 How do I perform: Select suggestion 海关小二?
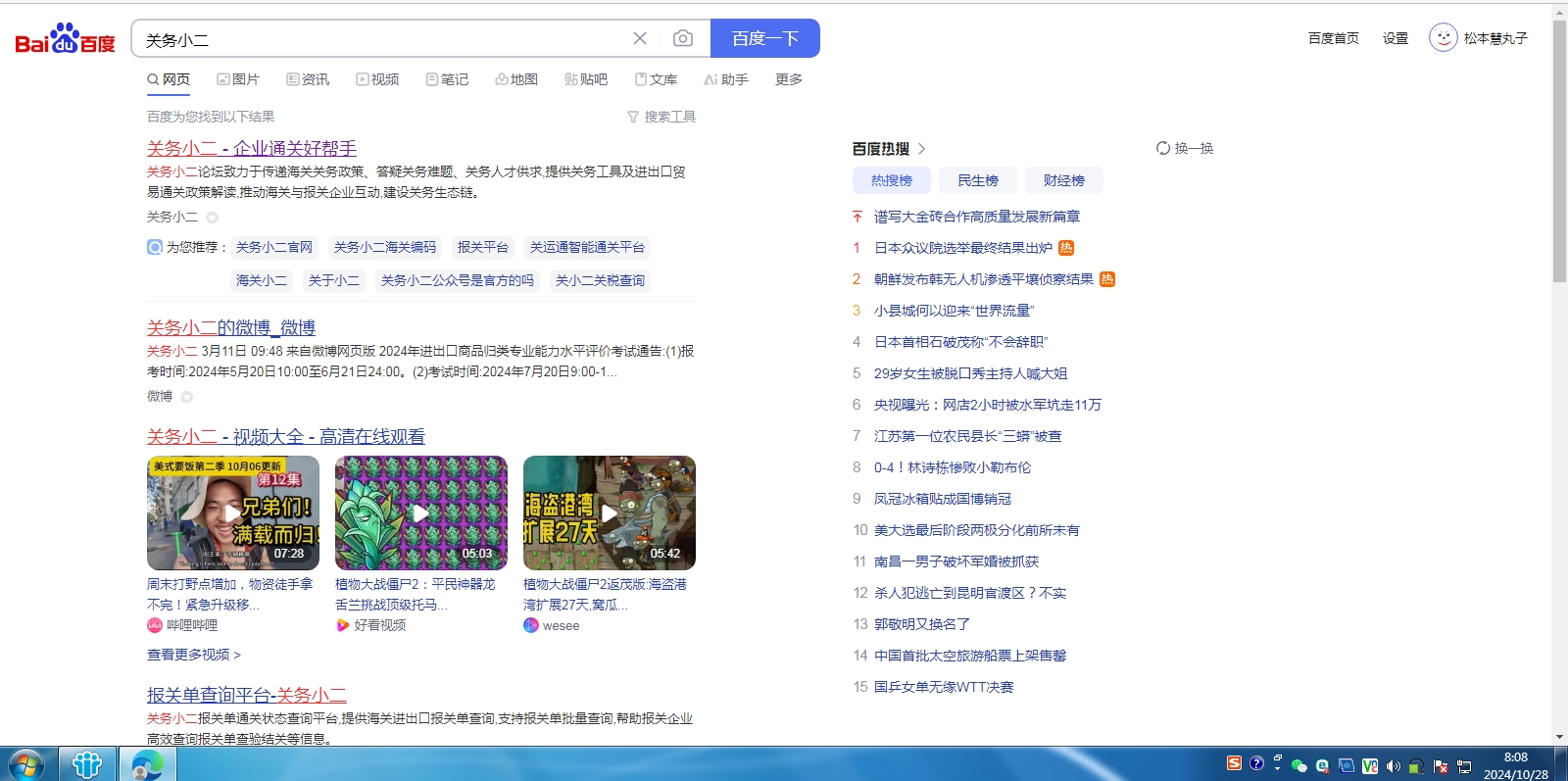[x=262, y=280]
